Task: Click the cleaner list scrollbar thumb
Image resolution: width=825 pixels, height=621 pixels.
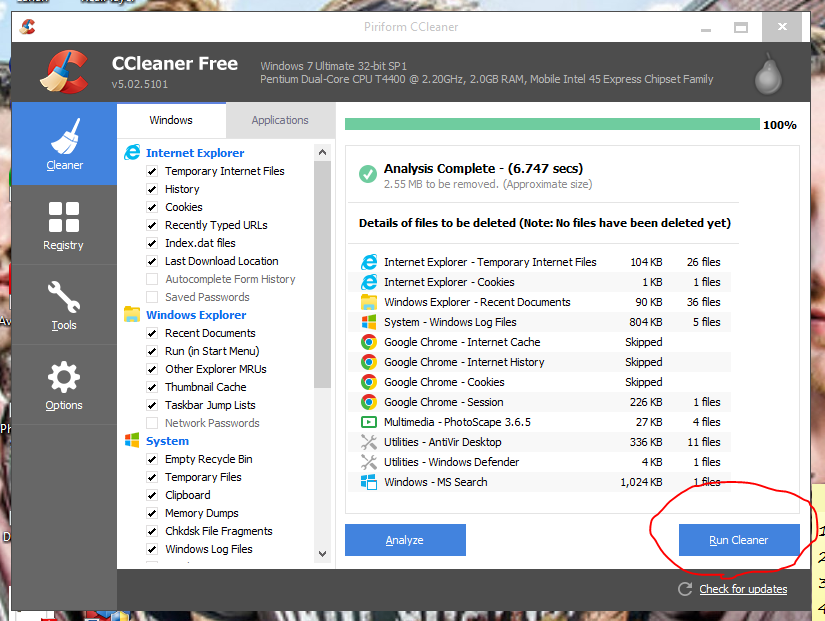Action: tap(323, 275)
